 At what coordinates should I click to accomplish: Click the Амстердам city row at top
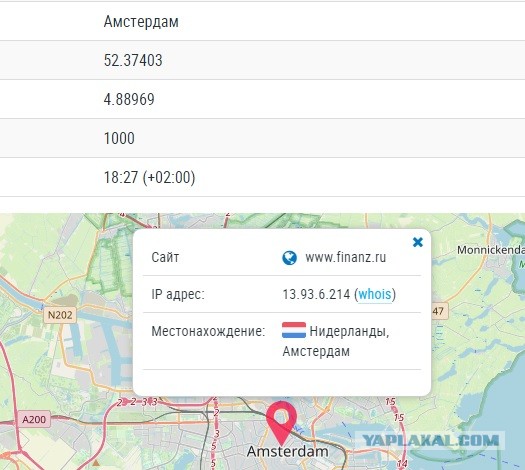point(262,22)
